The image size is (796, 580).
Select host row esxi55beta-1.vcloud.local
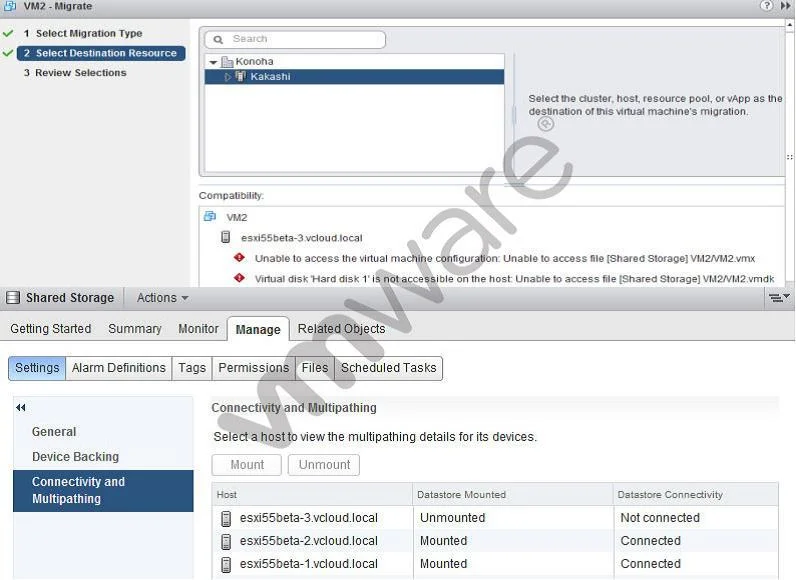click(x=495, y=564)
